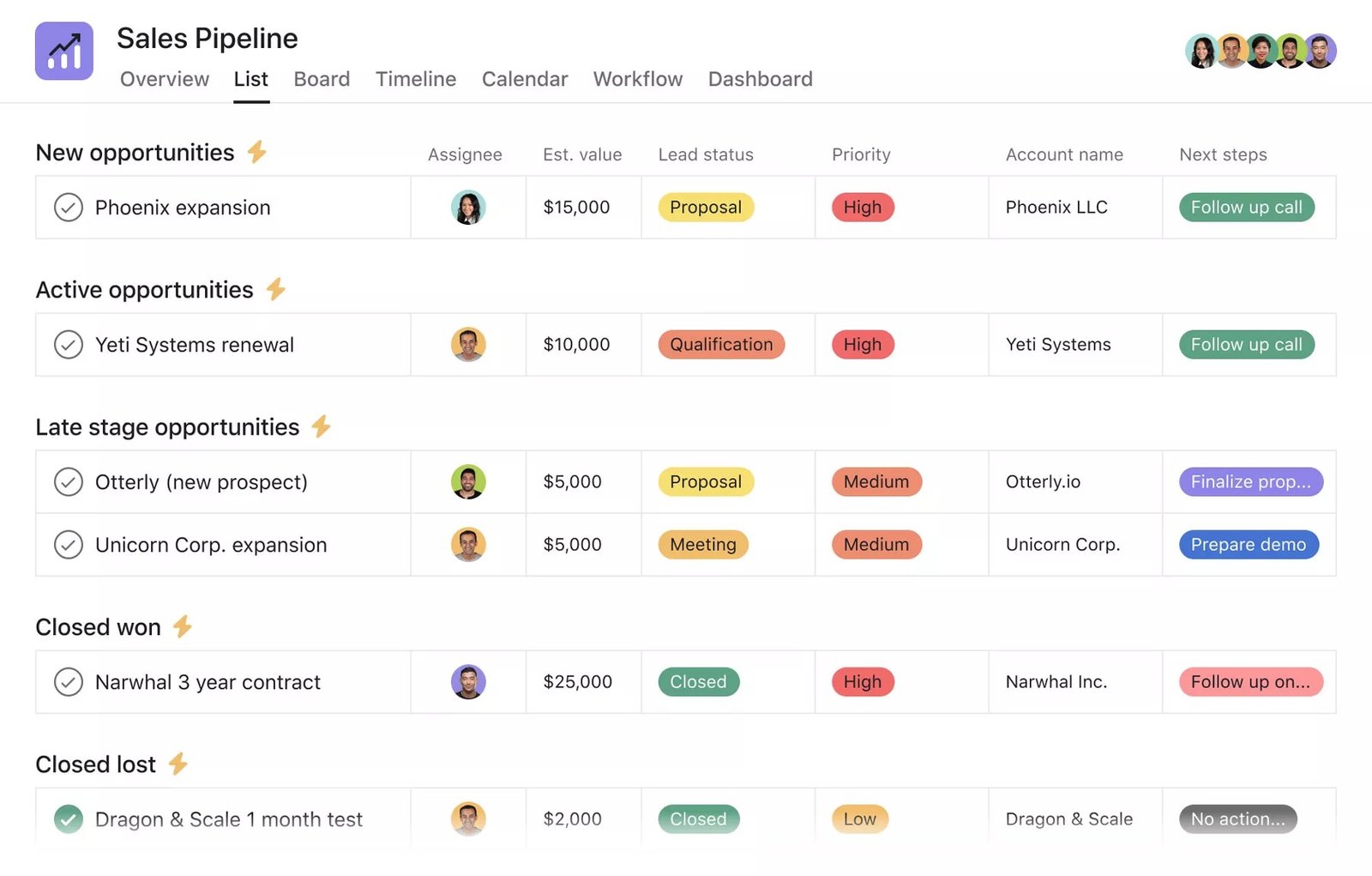The width and height of the screenshot is (1372, 876).
Task: Mark Phoenix expansion task complete
Action: (x=69, y=207)
